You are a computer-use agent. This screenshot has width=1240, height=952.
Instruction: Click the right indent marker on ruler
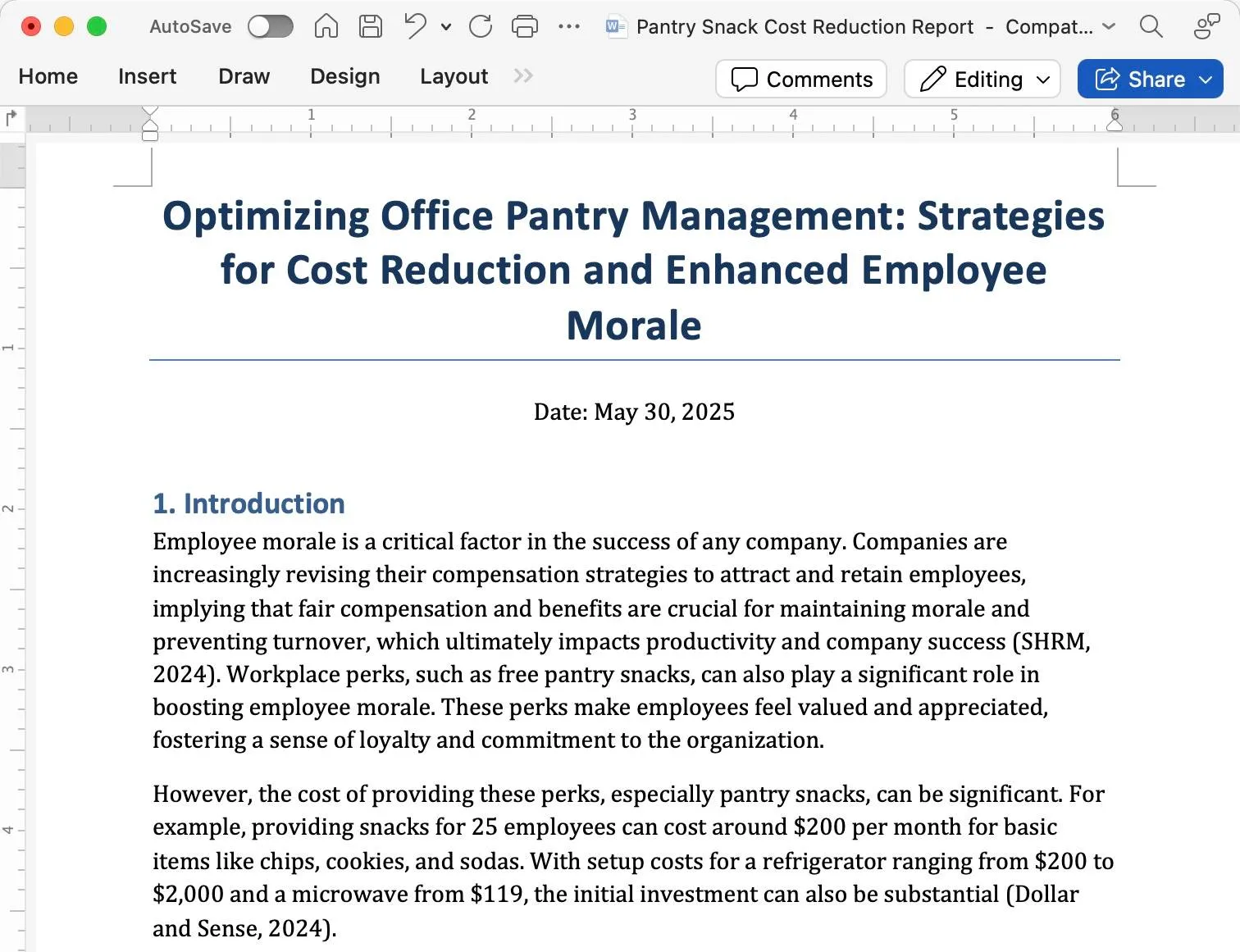coord(1115,124)
